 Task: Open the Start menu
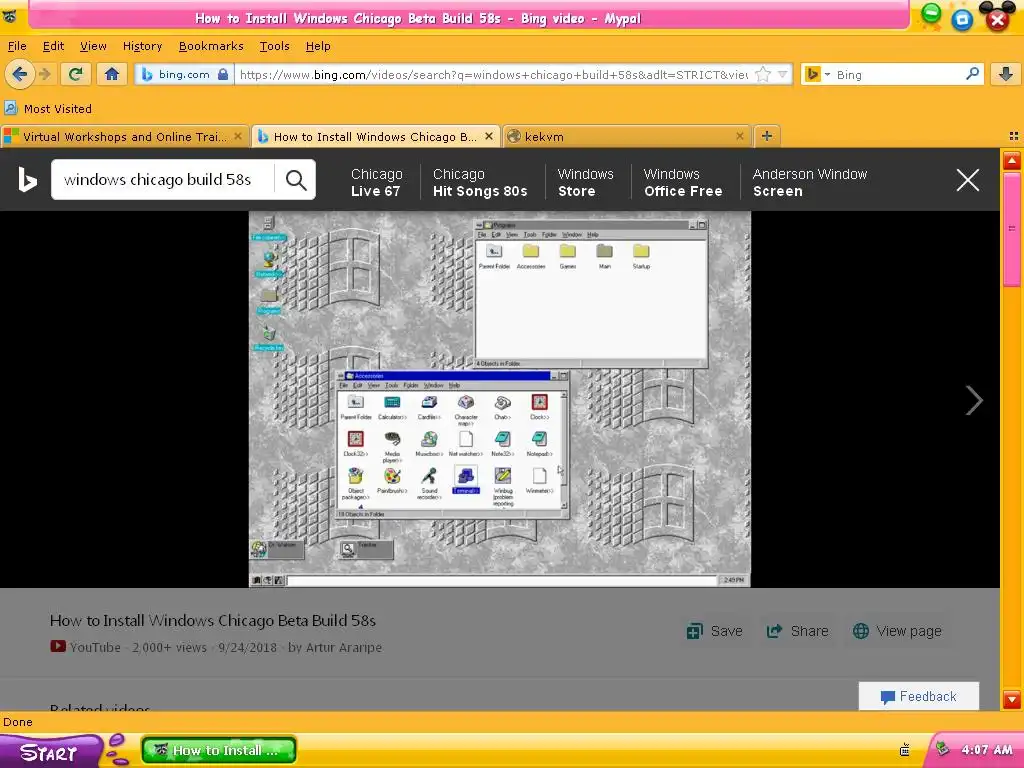(x=50, y=752)
